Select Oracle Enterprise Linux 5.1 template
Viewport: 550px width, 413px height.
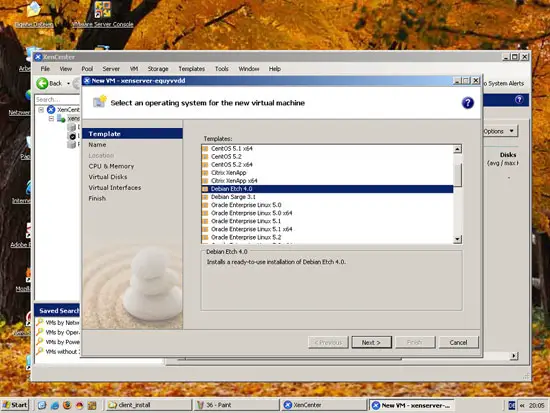point(246,221)
